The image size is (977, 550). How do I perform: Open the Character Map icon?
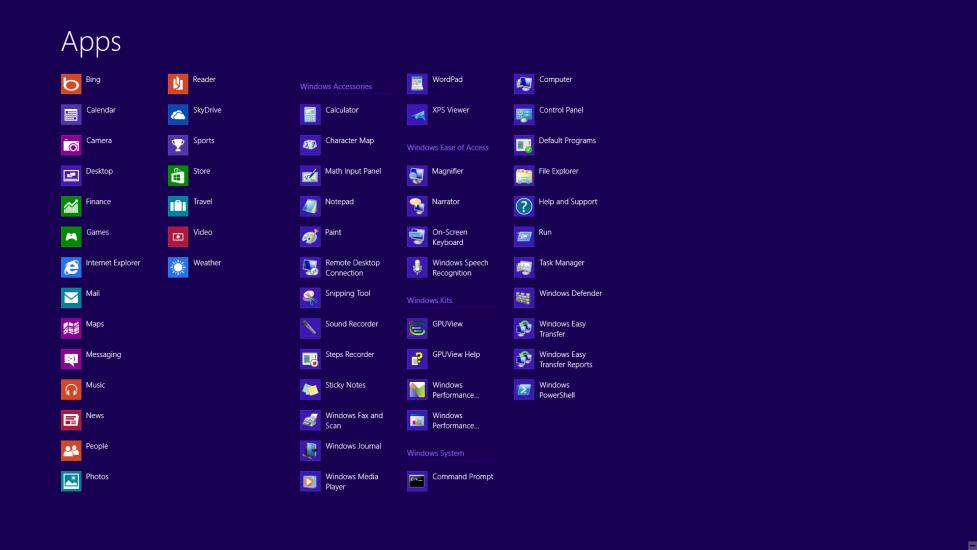(310, 145)
